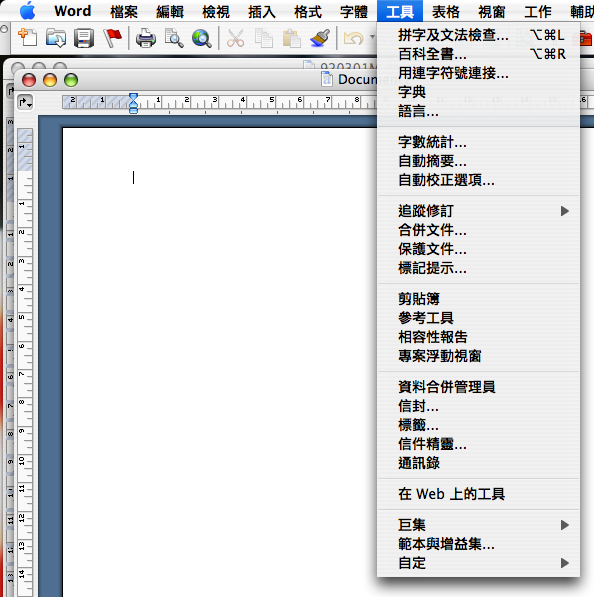594x597 pixels.
Task: Select 標記提示... menu item
Action: tap(478, 268)
